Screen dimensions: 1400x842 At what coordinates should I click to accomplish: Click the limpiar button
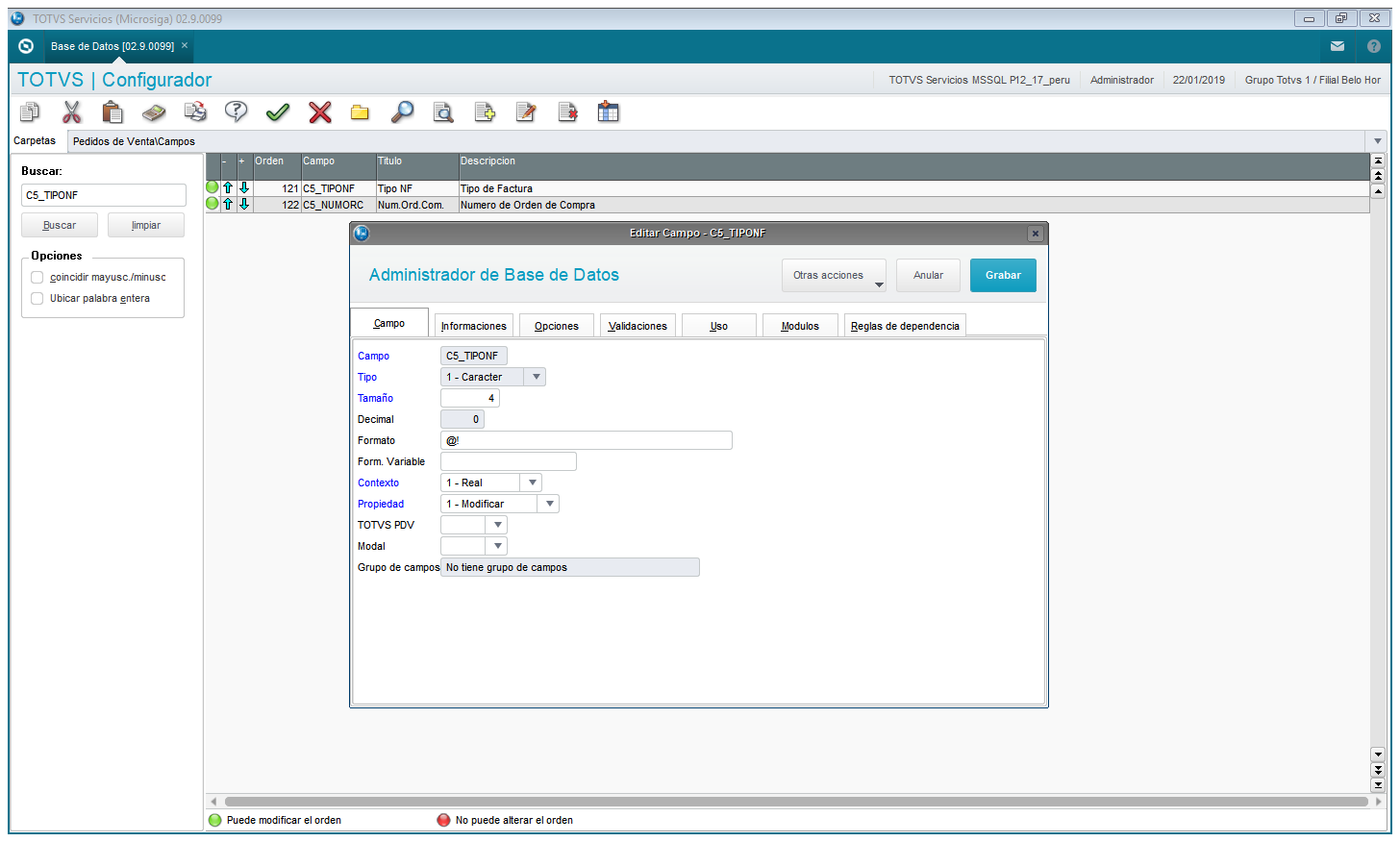(x=146, y=225)
